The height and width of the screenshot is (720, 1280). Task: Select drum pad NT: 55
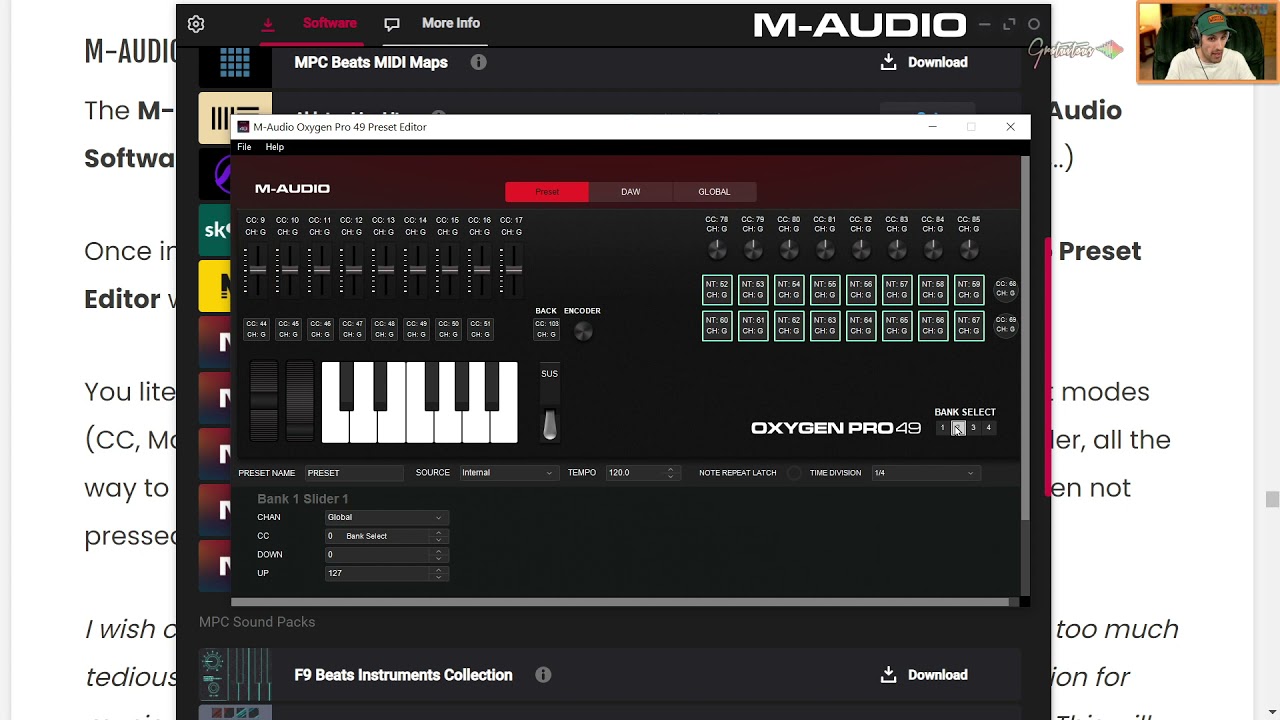pos(825,290)
